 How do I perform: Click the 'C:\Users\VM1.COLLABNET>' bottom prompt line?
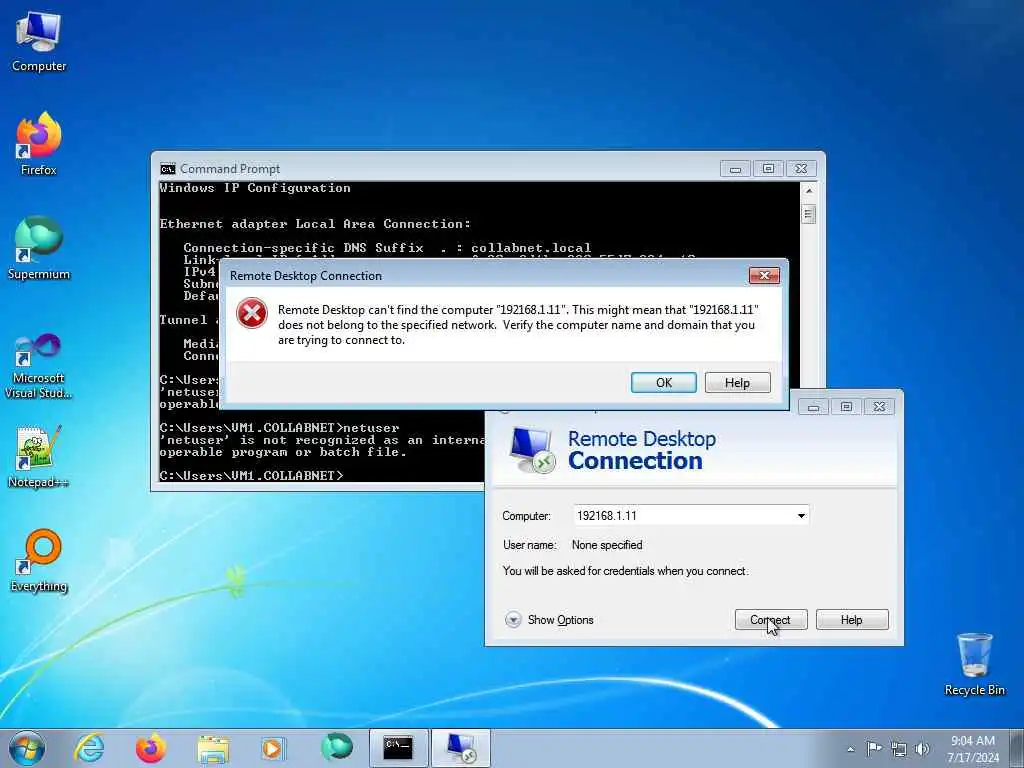pyautogui.click(x=251, y=475)
